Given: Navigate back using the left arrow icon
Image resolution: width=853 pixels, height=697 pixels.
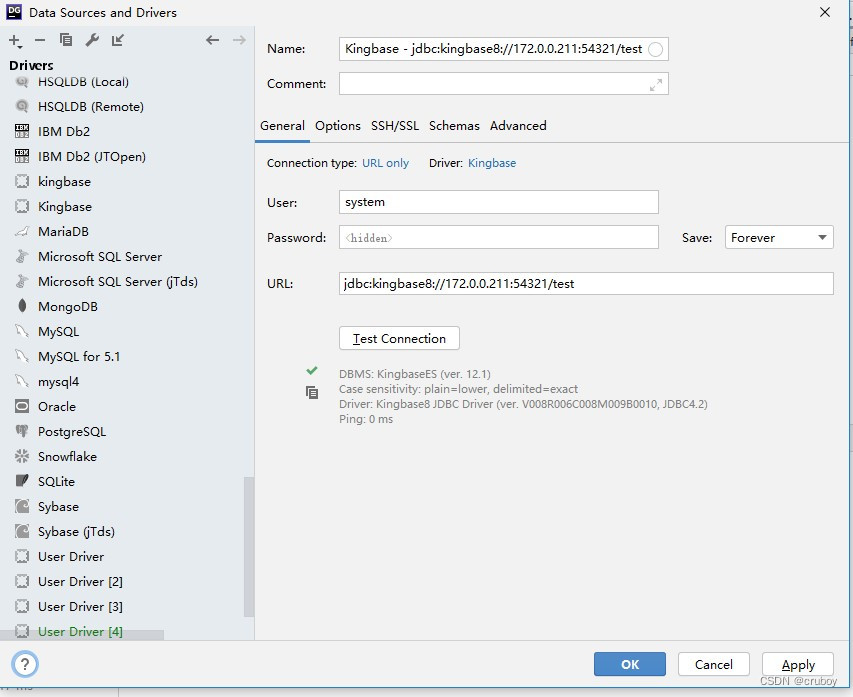Looking at the screenshot, I should pyautogui.click(x=212, y=41).
